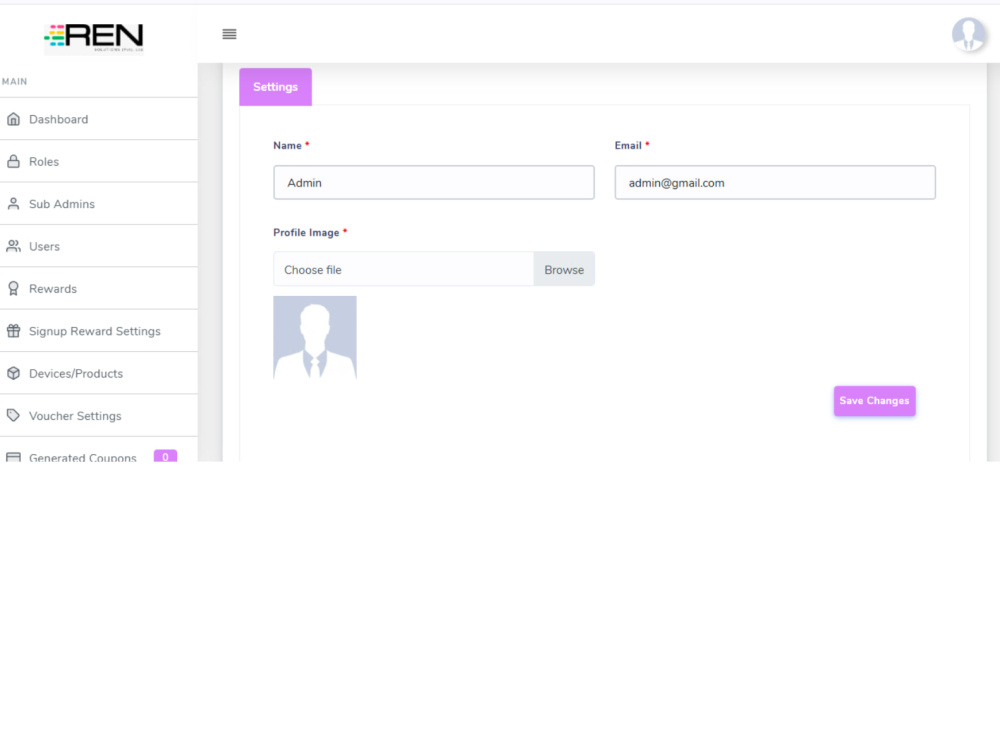Click the Name field label
Image resolution: width=1000 pixels, height=750 pixels.
[288, 145]
